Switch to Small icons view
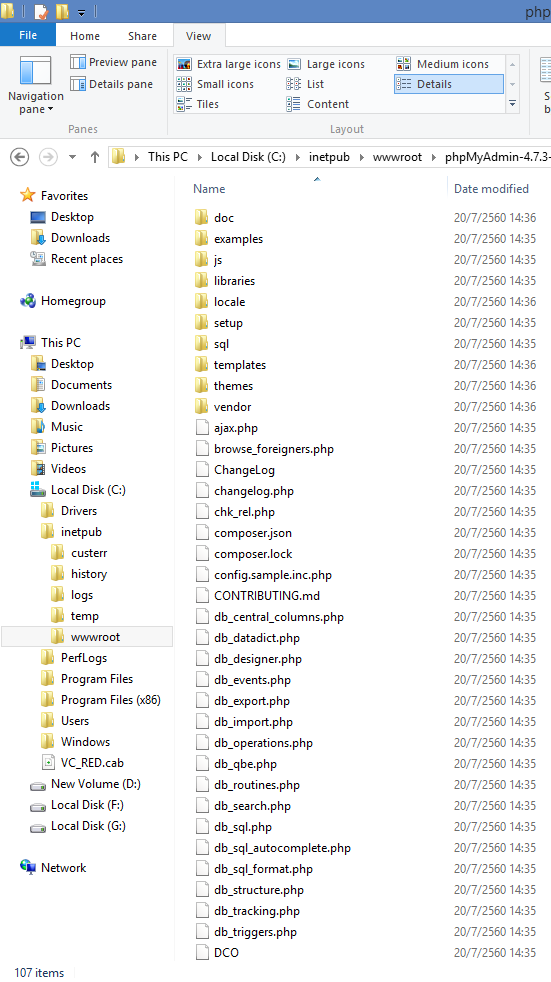The width and height of the screenshot is (551, 982). 215,84
